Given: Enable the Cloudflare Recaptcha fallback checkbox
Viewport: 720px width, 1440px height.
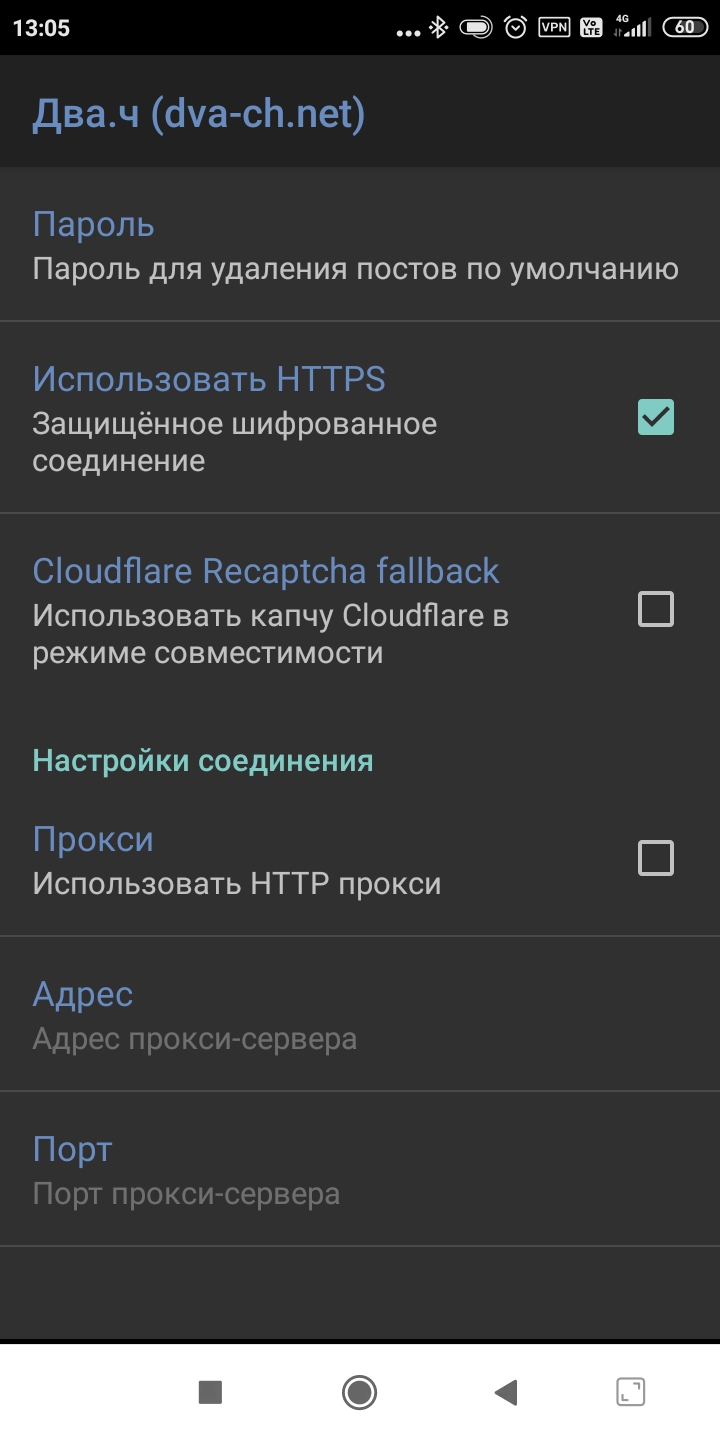Looking at the screenshot, I should 656,609.
